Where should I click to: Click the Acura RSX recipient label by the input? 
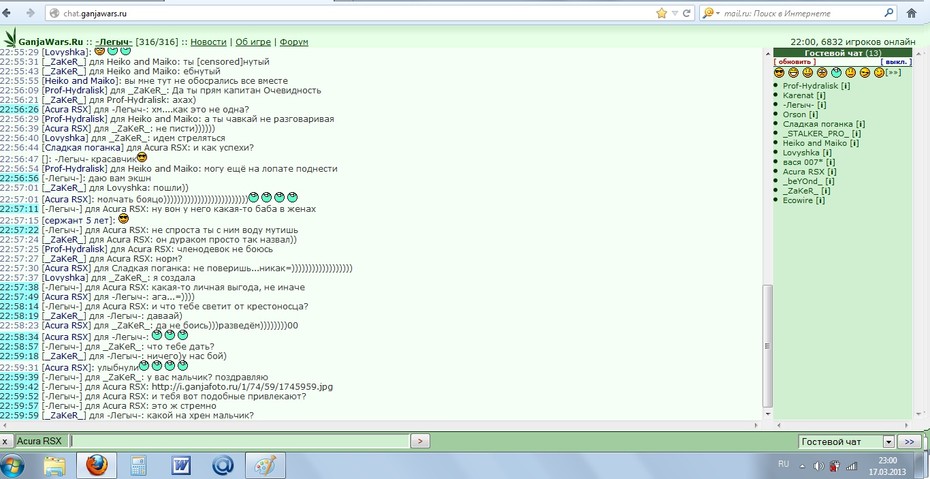click(x=39, y=441)
